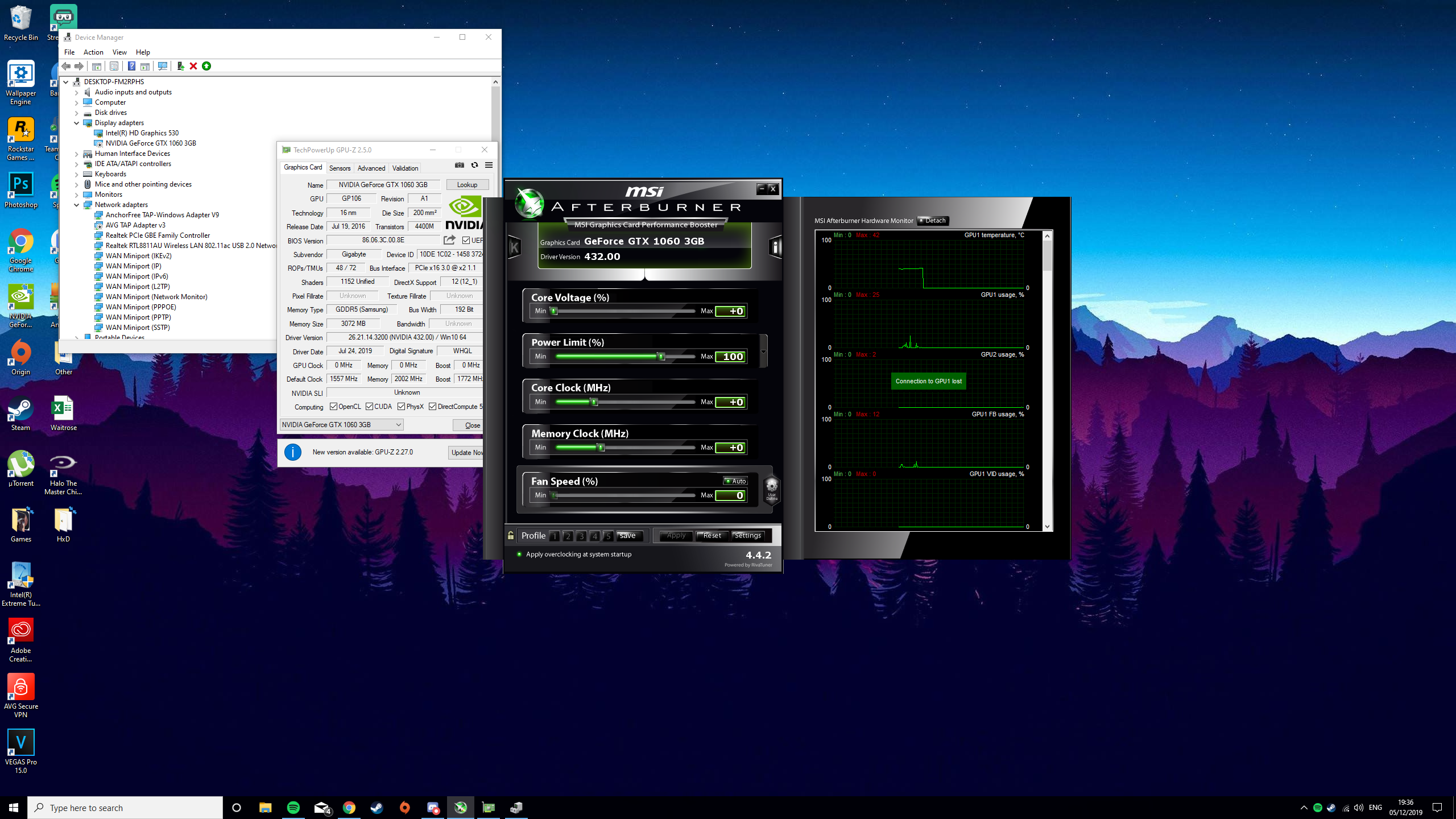Screen dimensions: 1456x819
Task: Toggle the fan speed Auto button
Action: pos(735,481)
